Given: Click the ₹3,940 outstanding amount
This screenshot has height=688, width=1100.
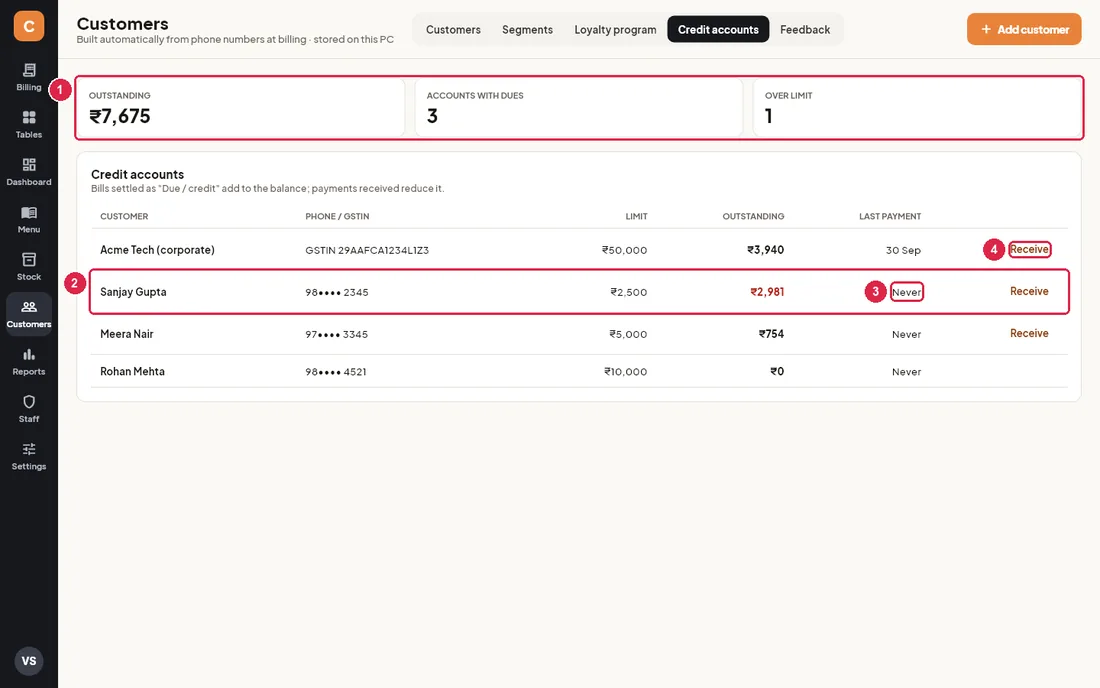Looking at the screenshot, I should click(765, 250).
